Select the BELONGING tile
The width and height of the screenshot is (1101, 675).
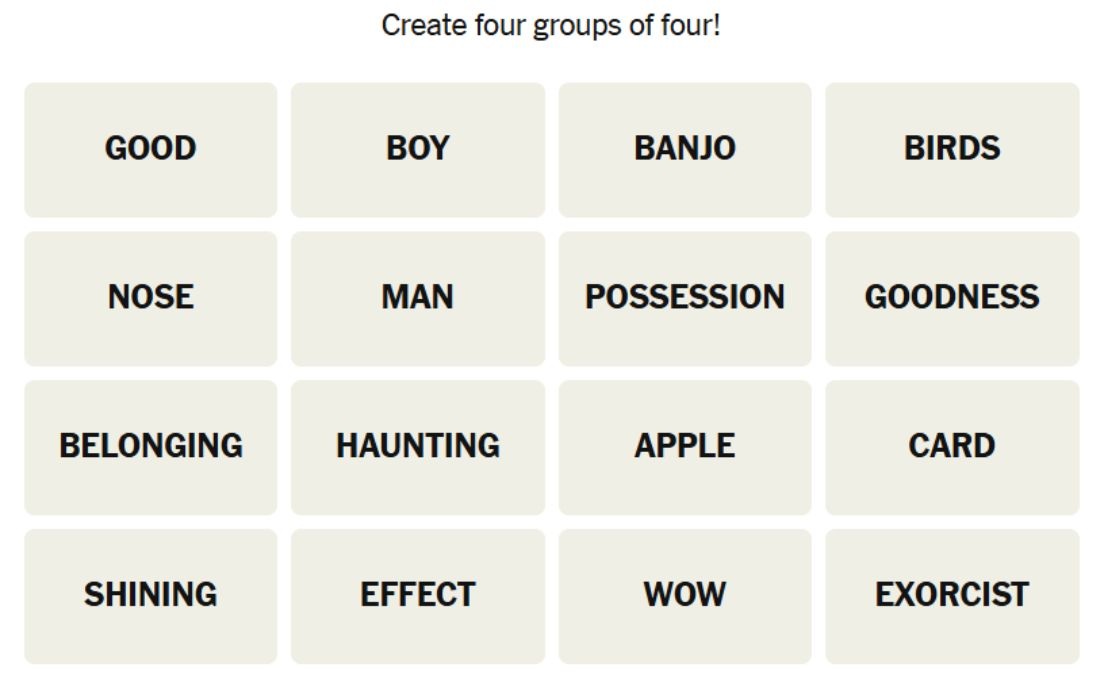[x=150, y=447]
